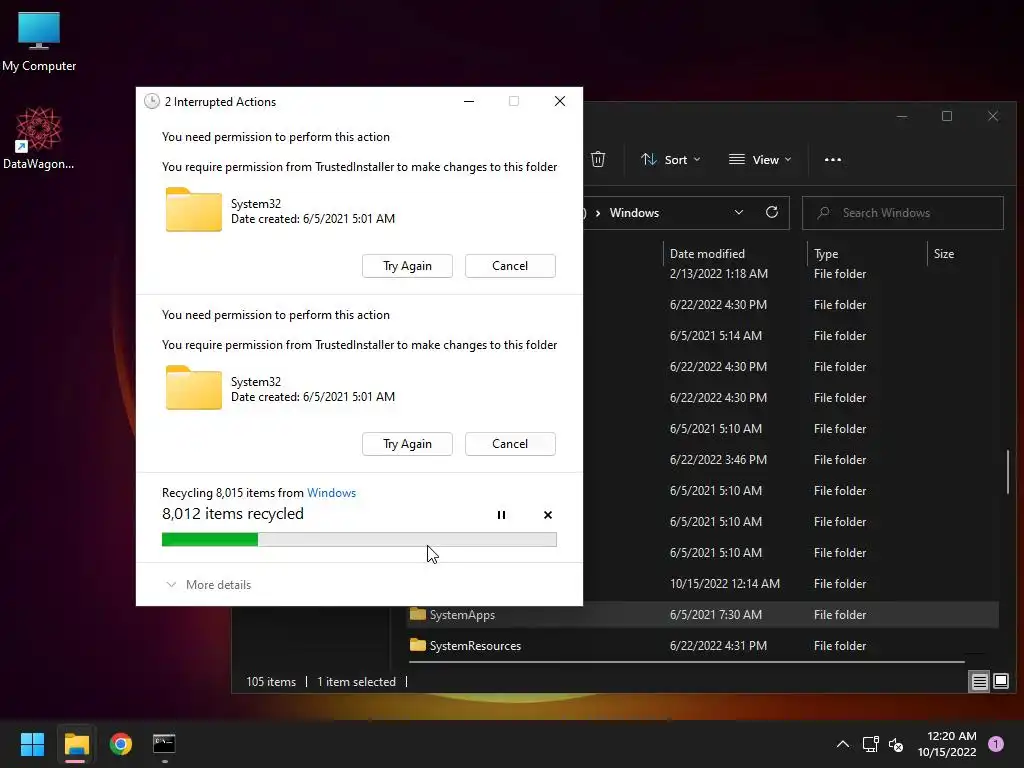Sort by the Type column header
The width and height of the screenshot is (1024, 768).
click(826, 253)
